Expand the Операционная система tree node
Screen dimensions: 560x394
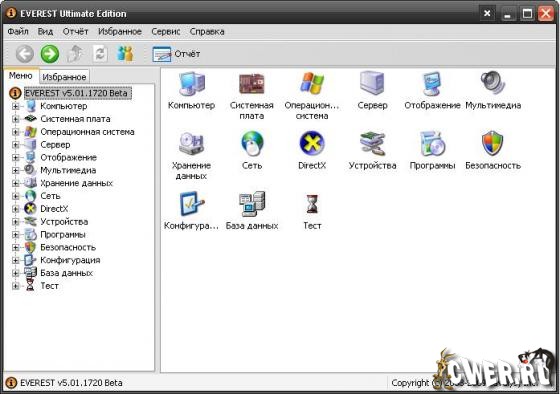15,132
